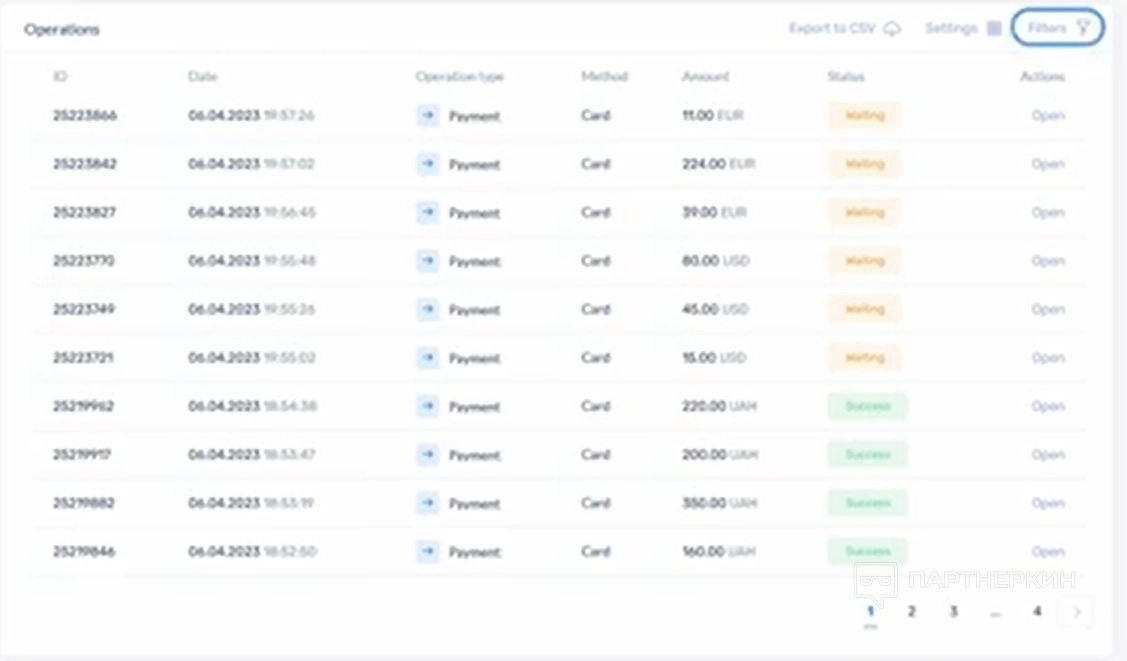Click the Amount column header

coord(705,76)
